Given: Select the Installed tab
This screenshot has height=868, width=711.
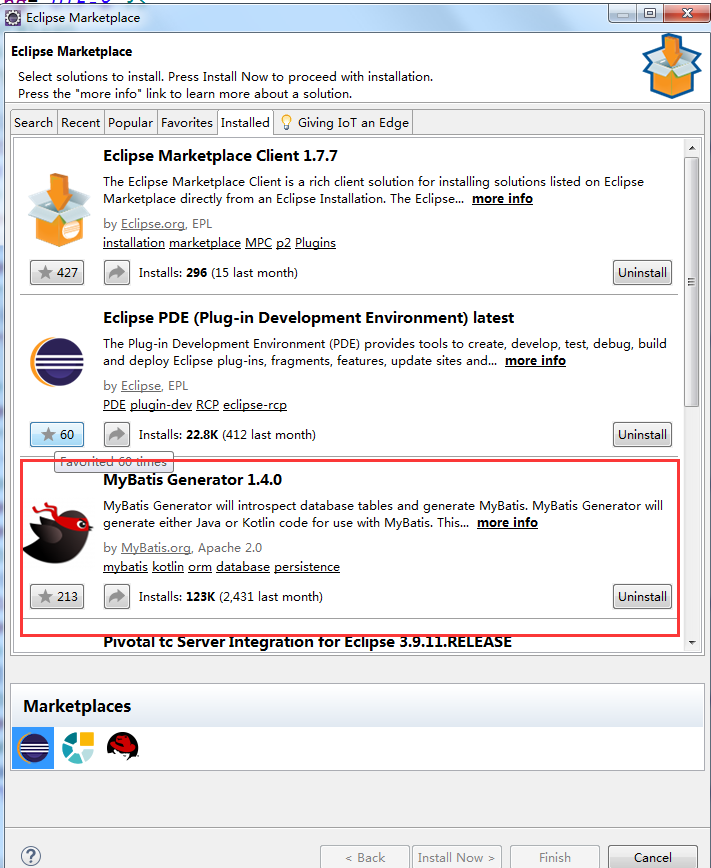Looking at the screenshot, I should [x=245, y=122].
